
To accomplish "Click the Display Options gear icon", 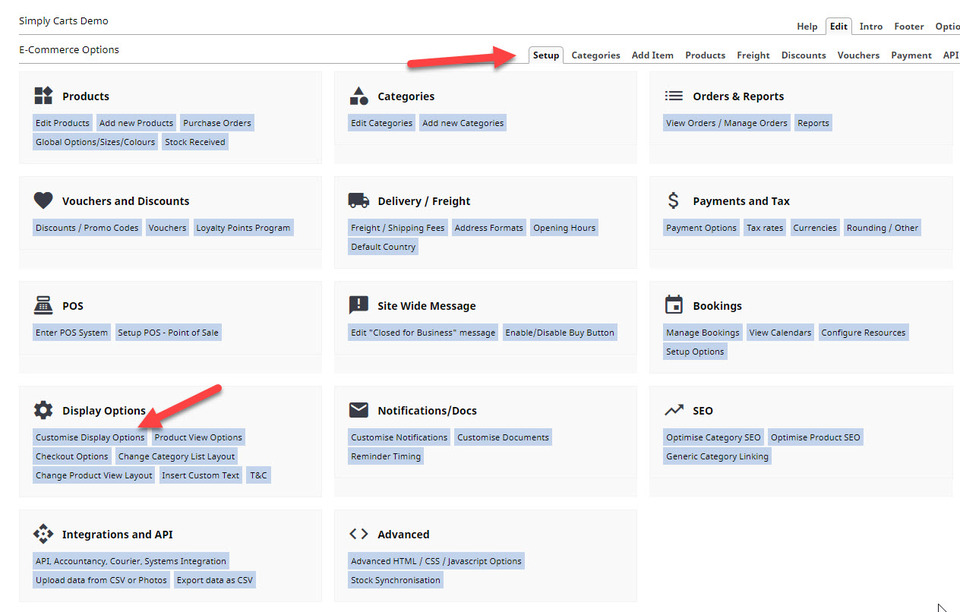I will (x=43, y=409).
